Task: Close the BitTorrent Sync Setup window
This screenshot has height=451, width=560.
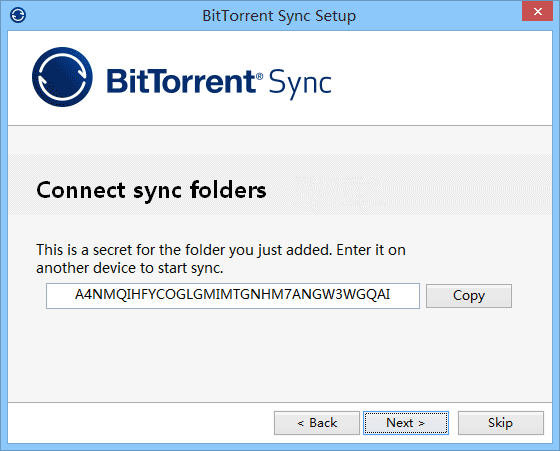Action: 538,11
